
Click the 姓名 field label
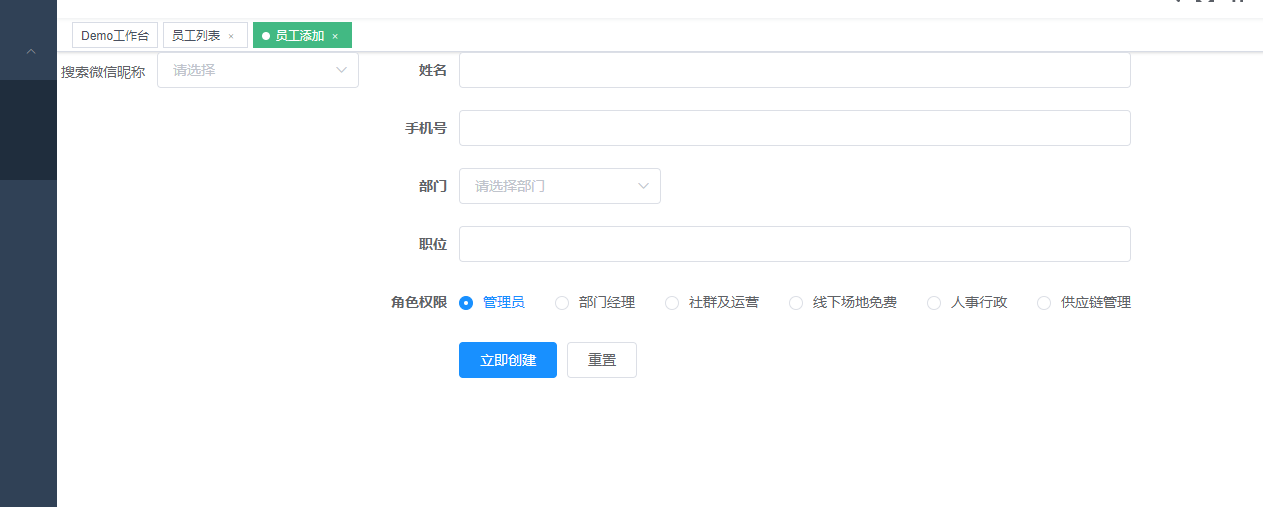pyautogui.click(x=433, y=70)
